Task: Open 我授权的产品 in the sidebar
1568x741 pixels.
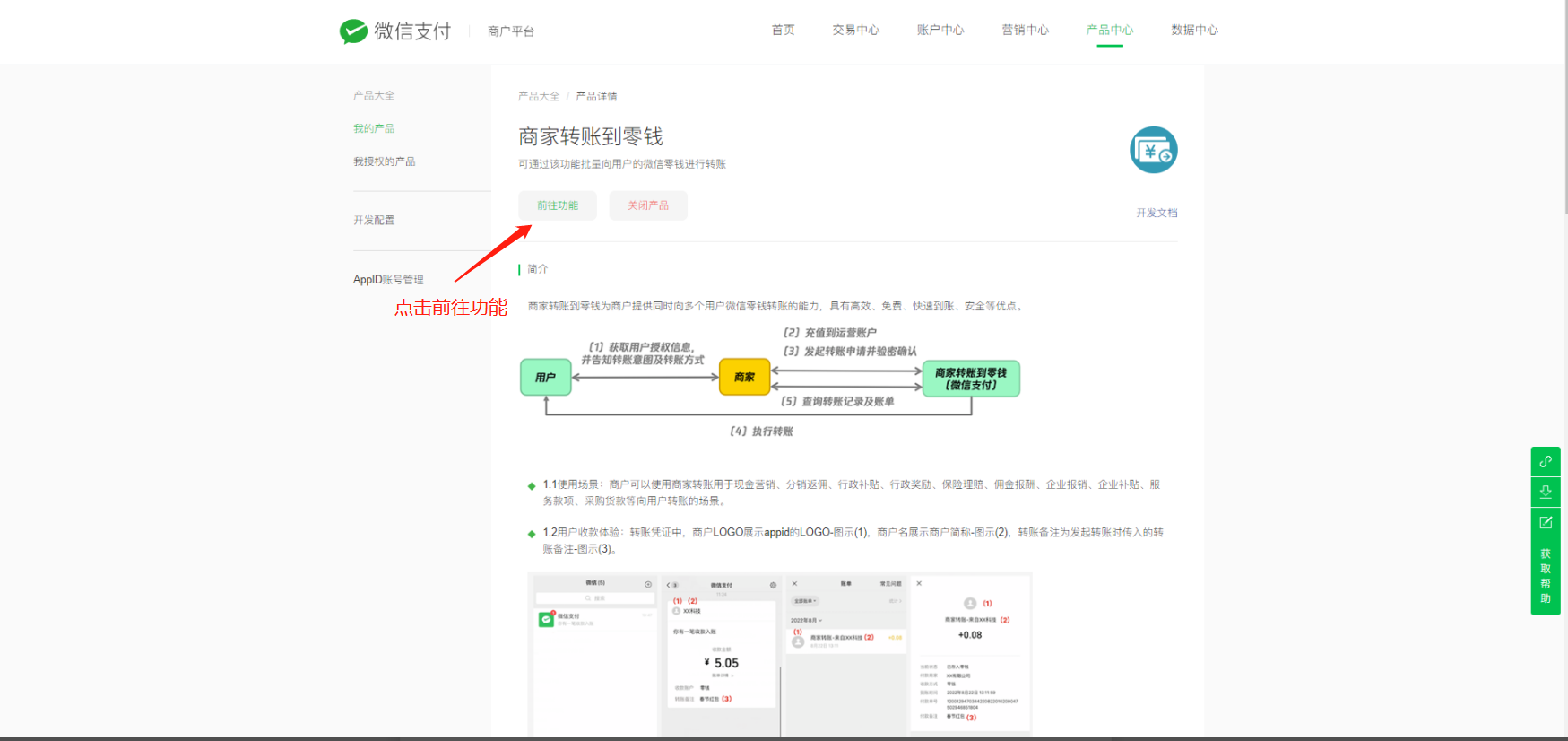Action: 384,161
